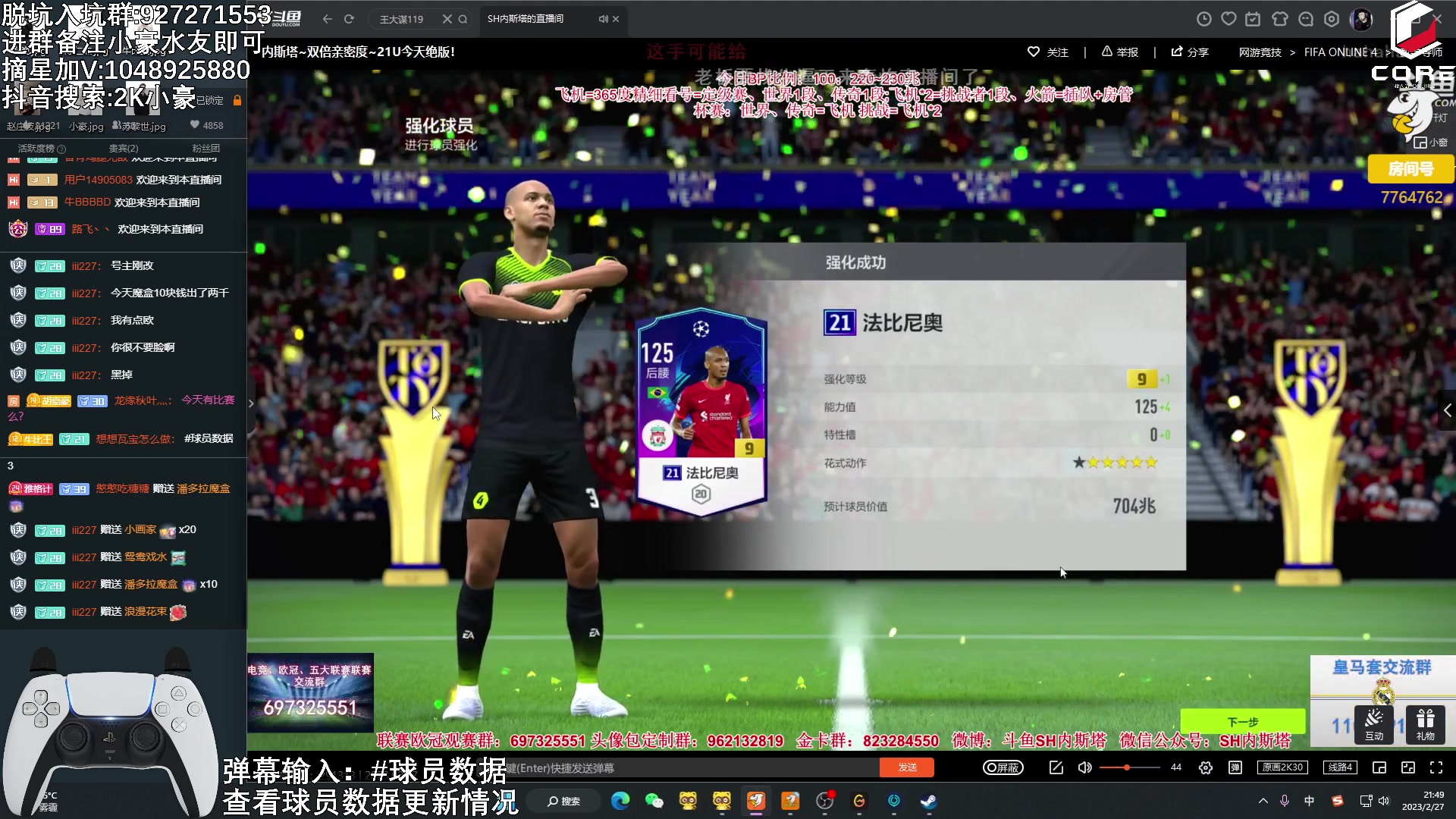Clear the 王大谋119 search box
Image resolution: width=1456 pixels, height=819 pixels.
(447, 19)
